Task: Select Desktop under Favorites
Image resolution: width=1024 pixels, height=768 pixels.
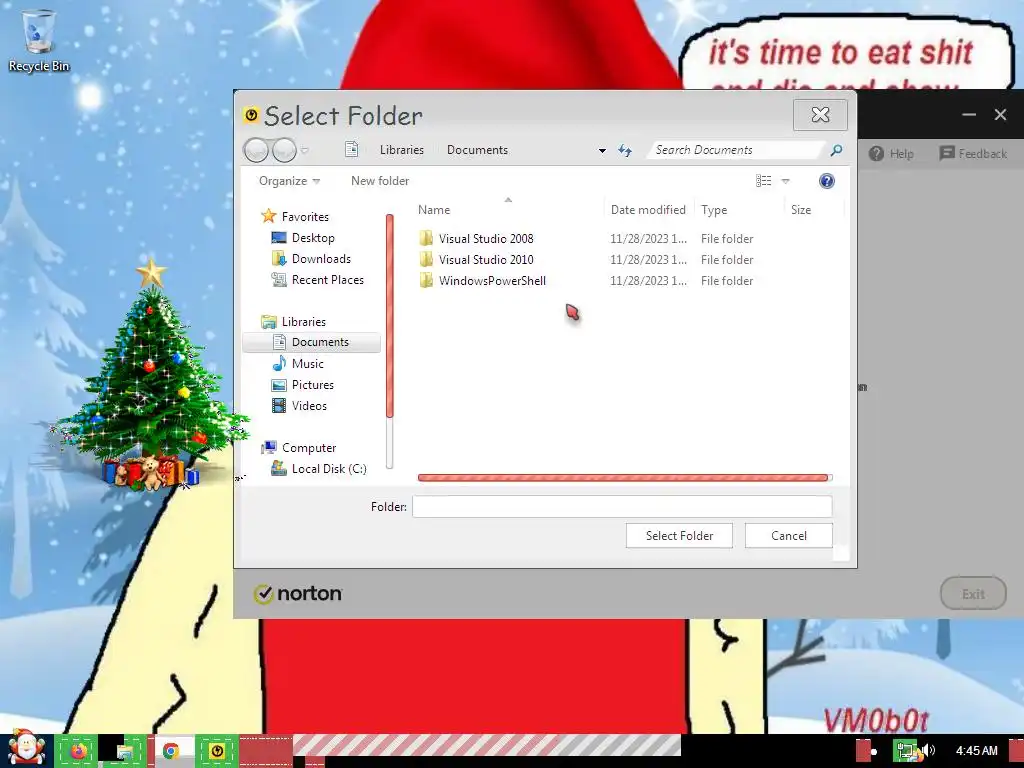Action: click(x=303, y=238)
